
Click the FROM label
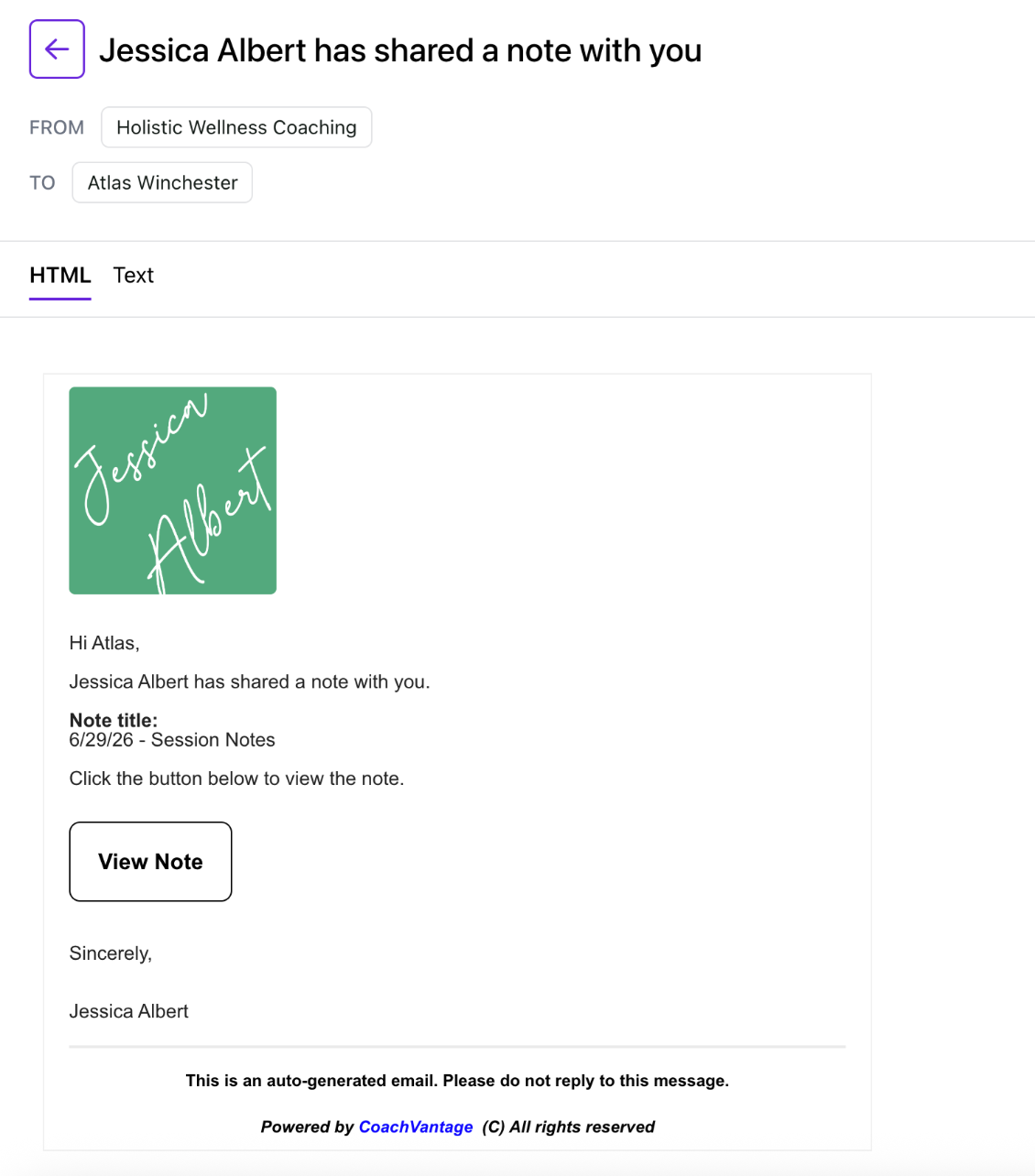point(57,127)
